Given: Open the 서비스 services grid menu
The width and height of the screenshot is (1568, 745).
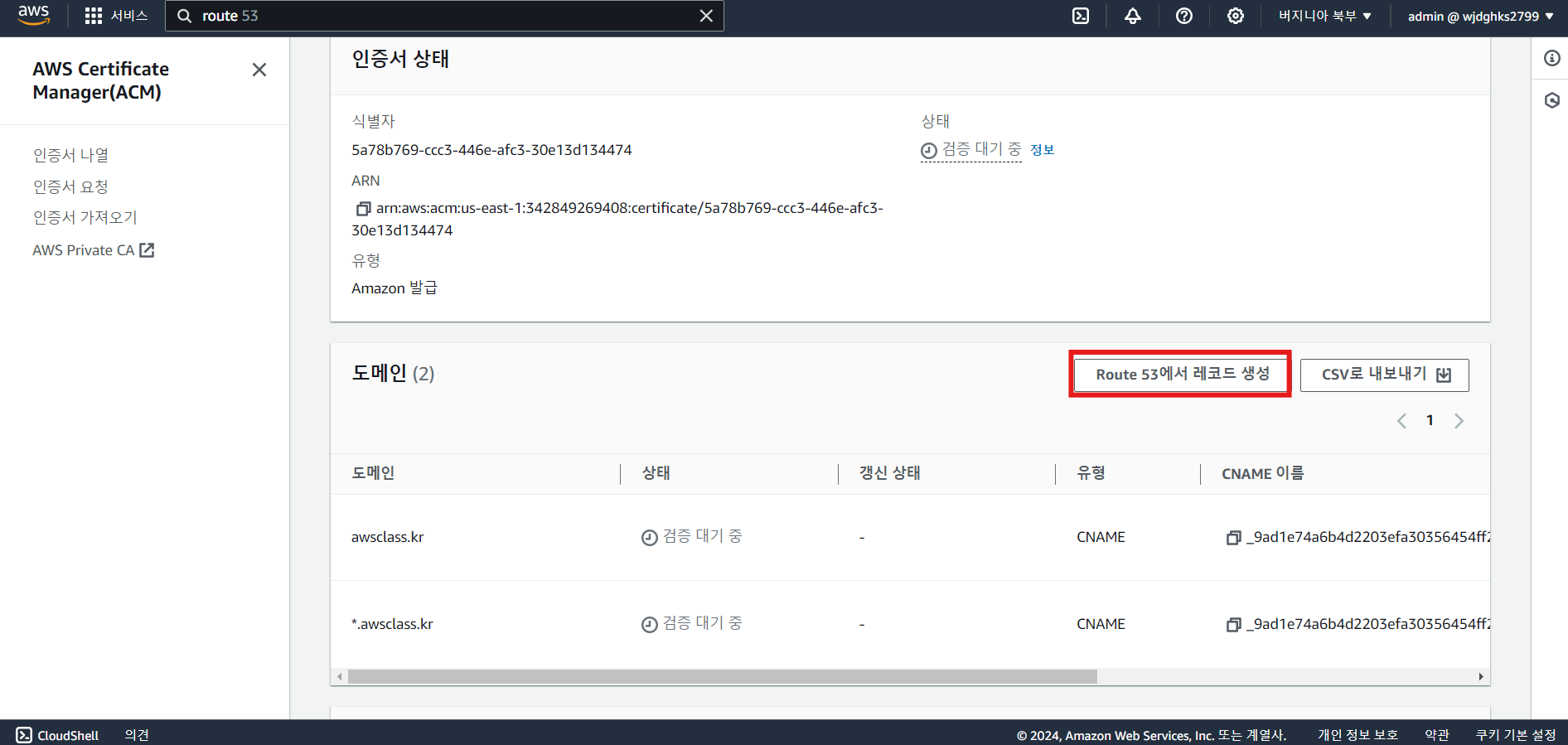Looking at the screenshot, I should (116, 16).
